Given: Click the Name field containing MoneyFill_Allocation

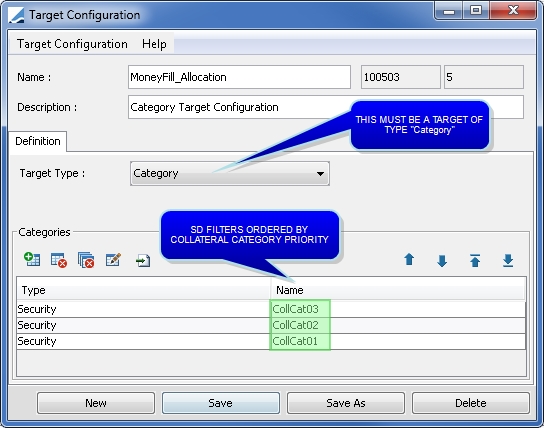Looking at the screenshot, I should click(x=239, y=77).
